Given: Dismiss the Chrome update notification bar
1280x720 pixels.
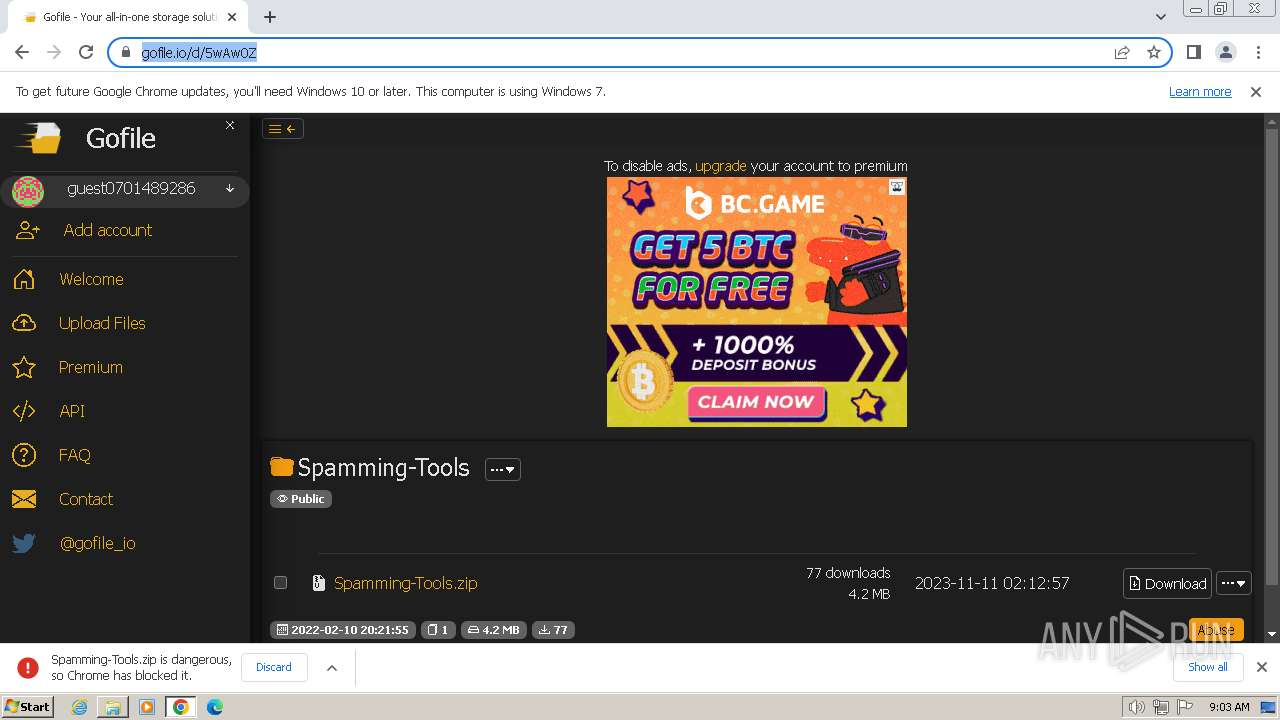Looking at the screenshot, I should pos(1256,91).
